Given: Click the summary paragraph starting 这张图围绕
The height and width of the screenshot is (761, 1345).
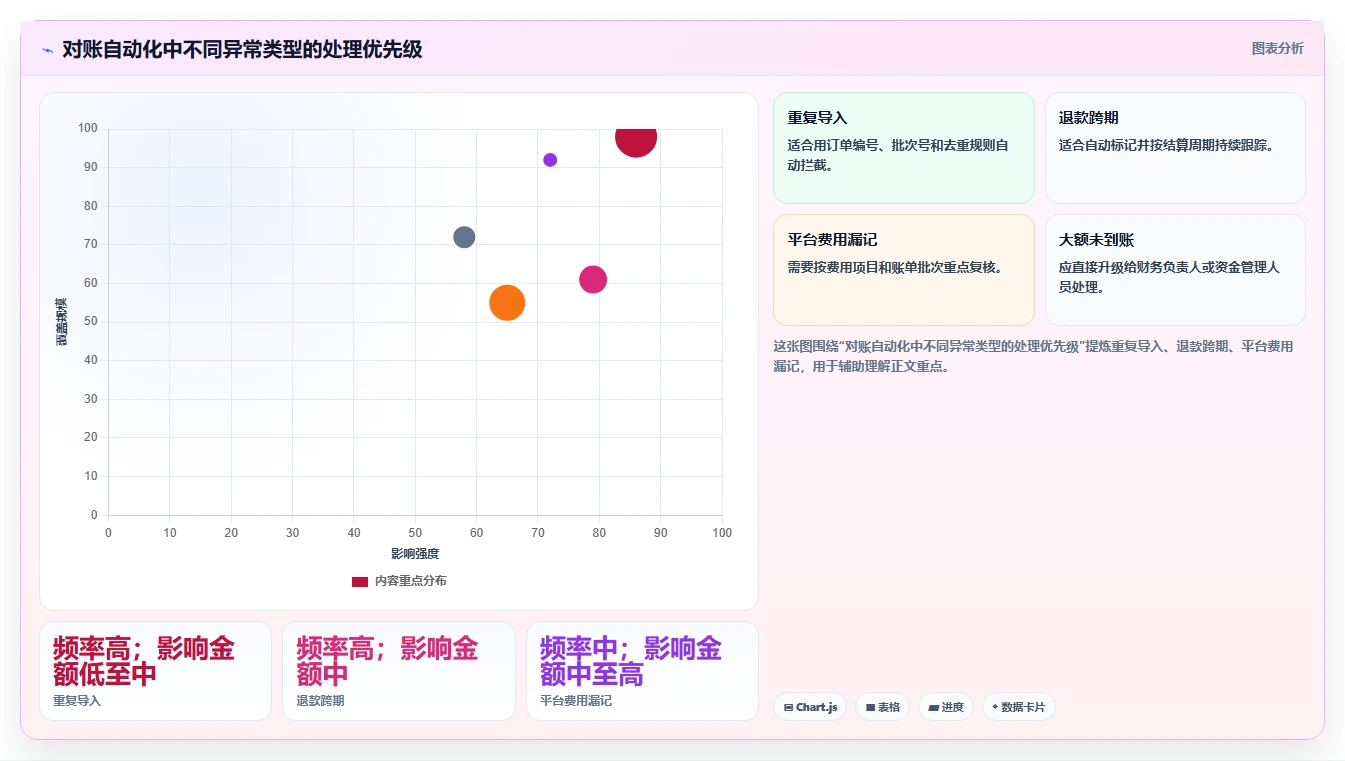Looking at the screenshot, I should coord(1033,356).
